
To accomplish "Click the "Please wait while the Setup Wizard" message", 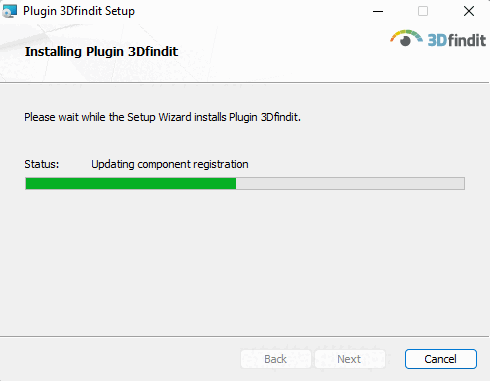I will 162,117.
